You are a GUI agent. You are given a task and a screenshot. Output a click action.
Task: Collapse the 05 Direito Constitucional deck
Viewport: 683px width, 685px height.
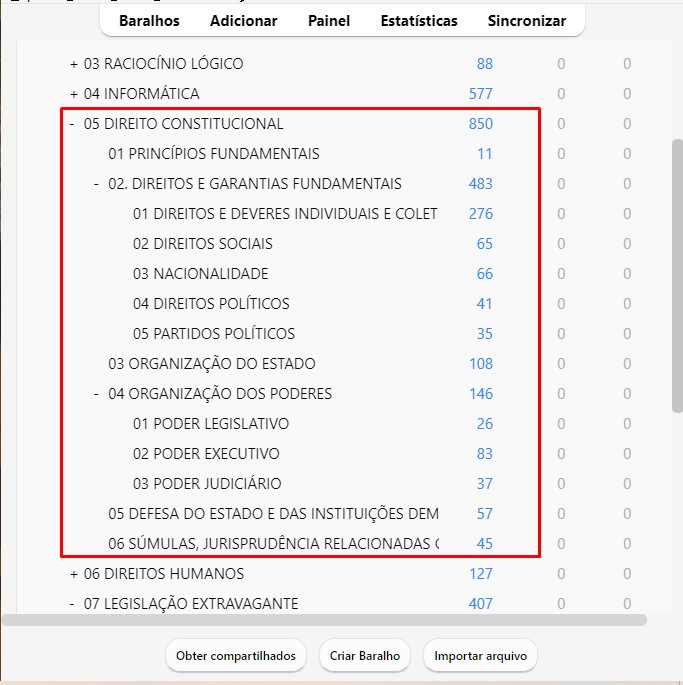coord(72,124)
